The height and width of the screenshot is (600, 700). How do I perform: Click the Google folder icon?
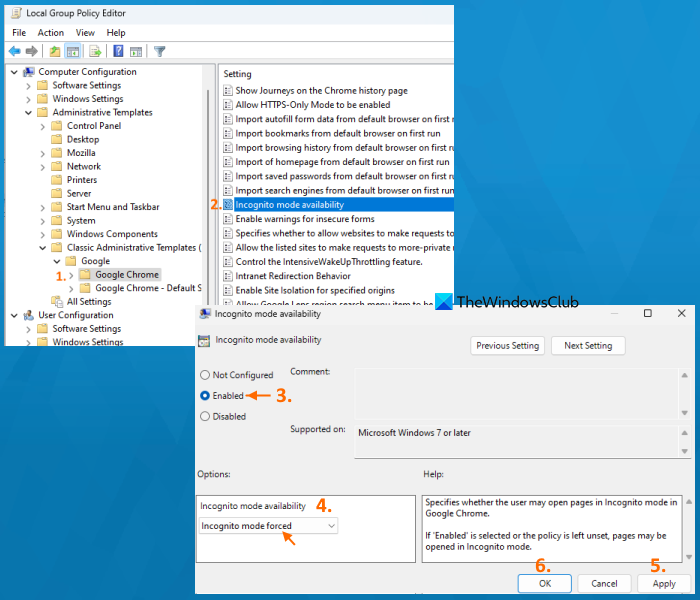pos(71,261)
